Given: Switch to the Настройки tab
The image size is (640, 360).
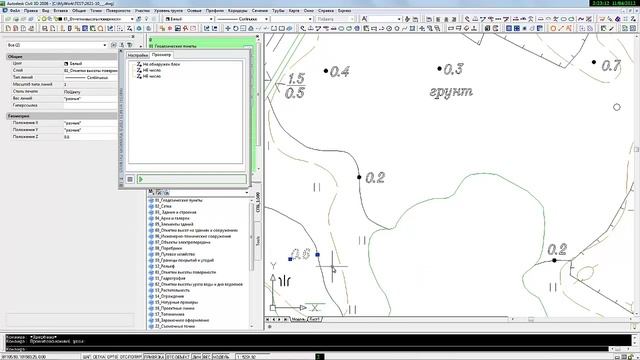Looking at the screenshot, I should [138, 55].
